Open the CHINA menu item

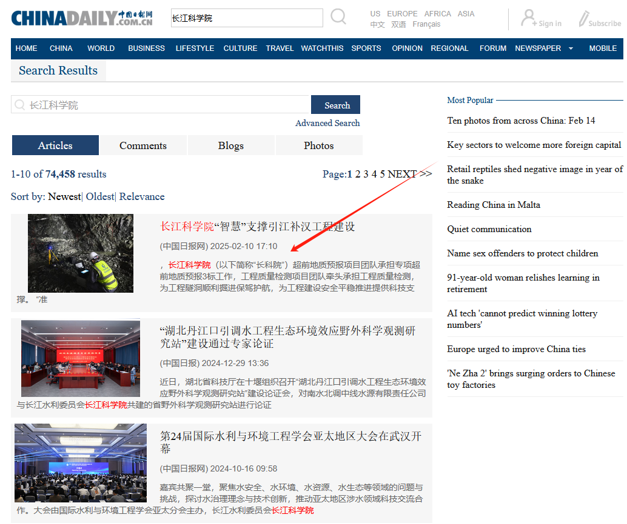tap(61, 48)
